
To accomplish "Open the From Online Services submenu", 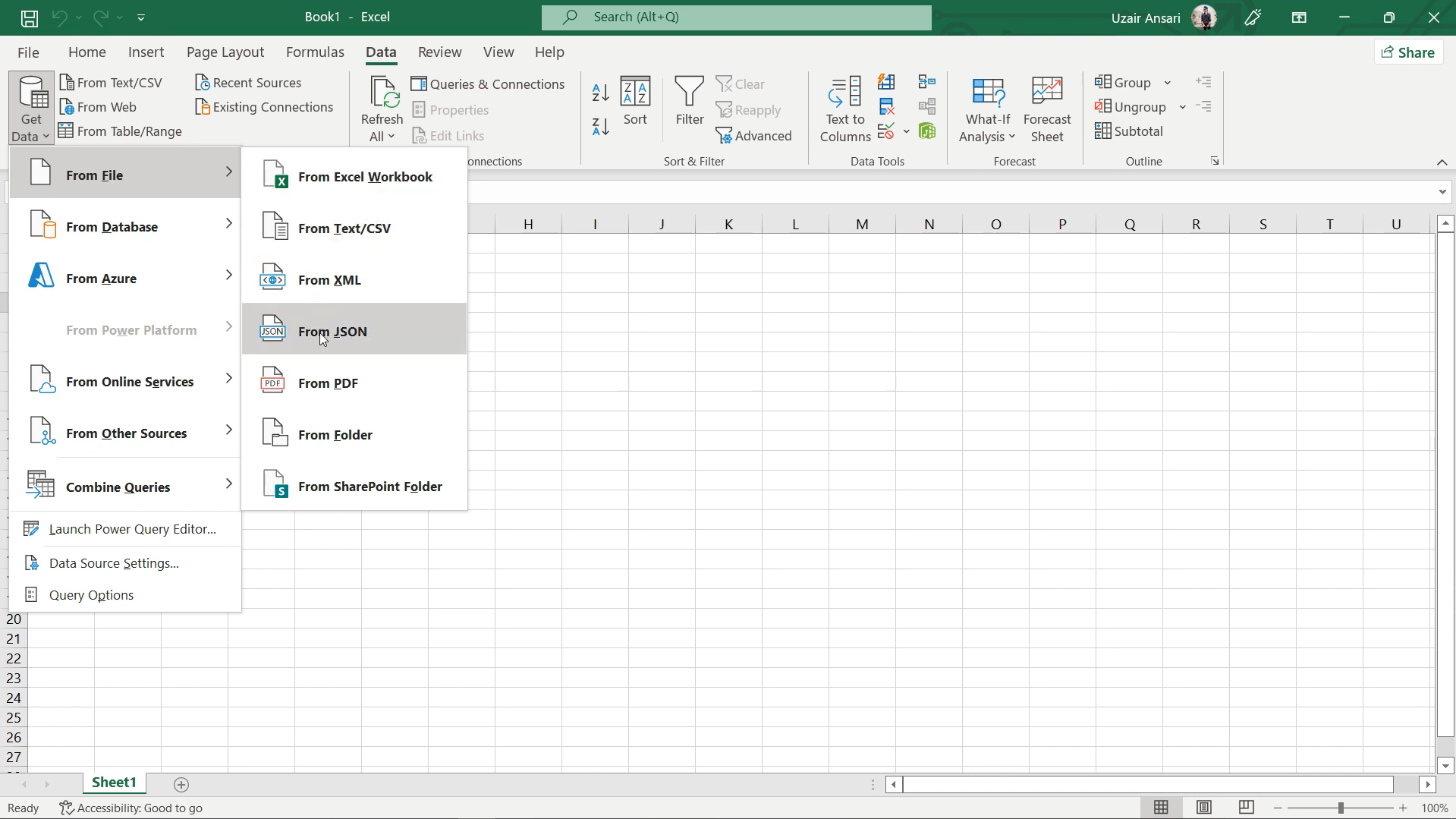I will [125, 382].
